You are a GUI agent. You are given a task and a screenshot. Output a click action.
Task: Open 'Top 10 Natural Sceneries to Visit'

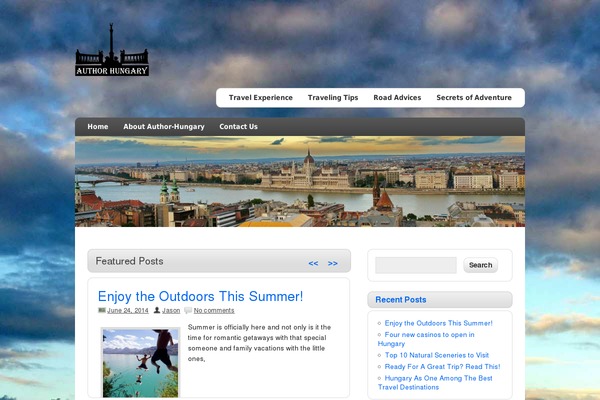click(x=437, y=355)
